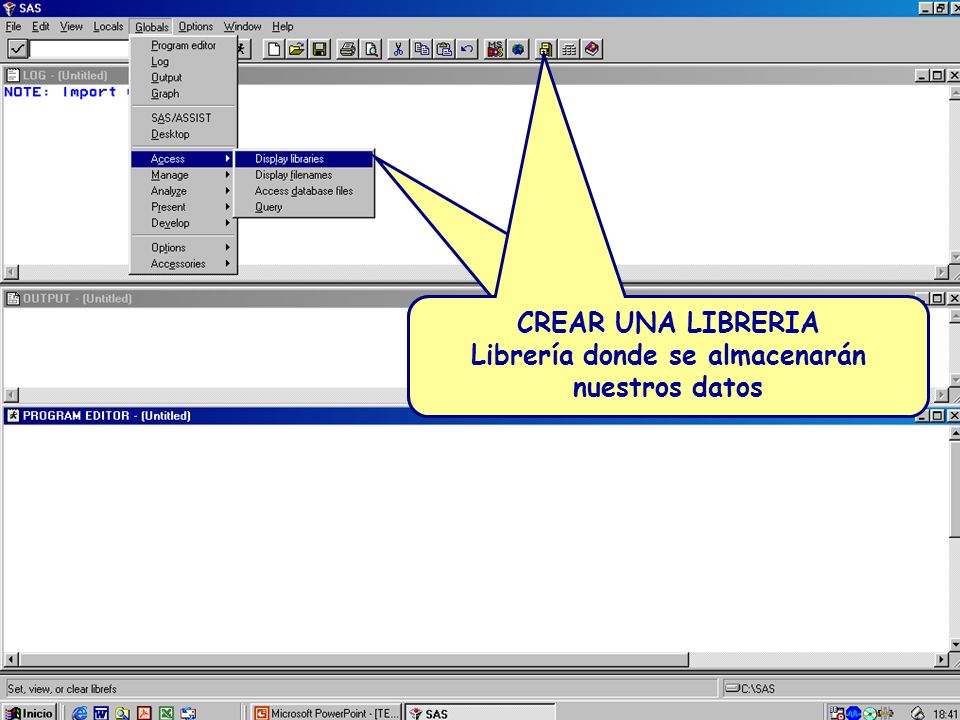
Task: Launch Excel from quick launch bar
Action: click(167, 713)
